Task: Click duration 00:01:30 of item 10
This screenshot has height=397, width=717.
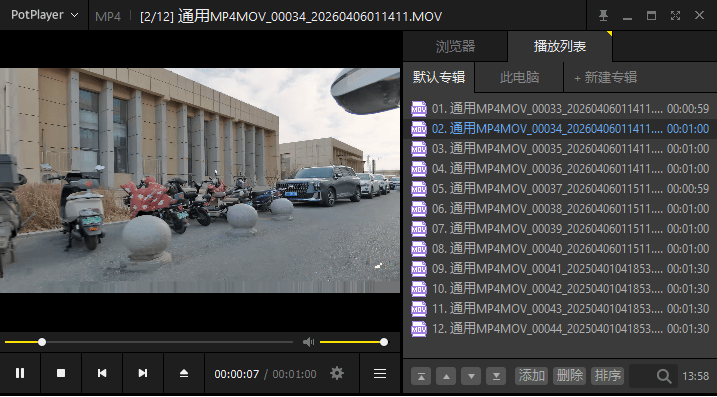Action: point(688,289)
